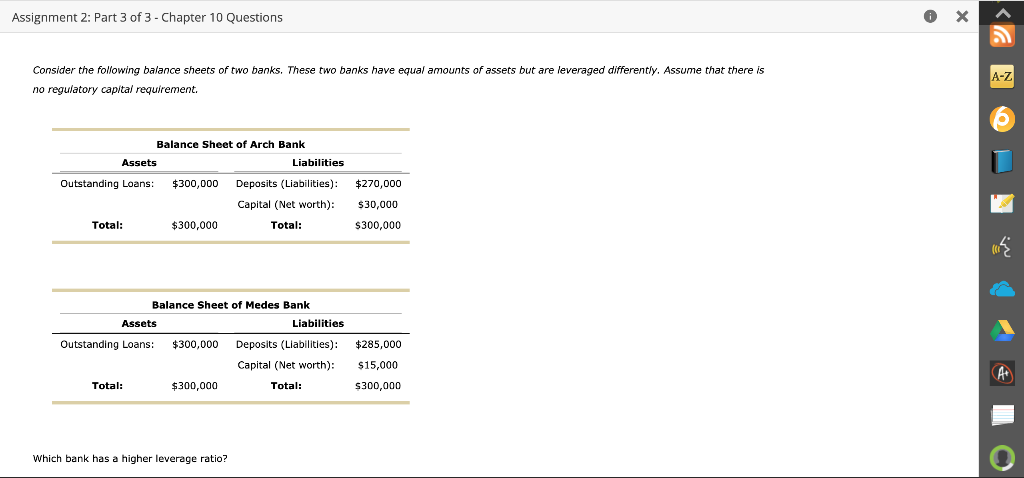The image size is (1024, 478).
Task: Click the $270,000 deposits value
Action: [378, 183]
